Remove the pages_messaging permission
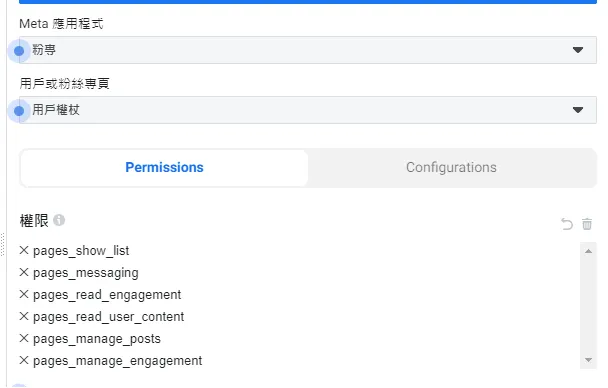The width and height of the screenshot is (608, 388). coord(24,272)
